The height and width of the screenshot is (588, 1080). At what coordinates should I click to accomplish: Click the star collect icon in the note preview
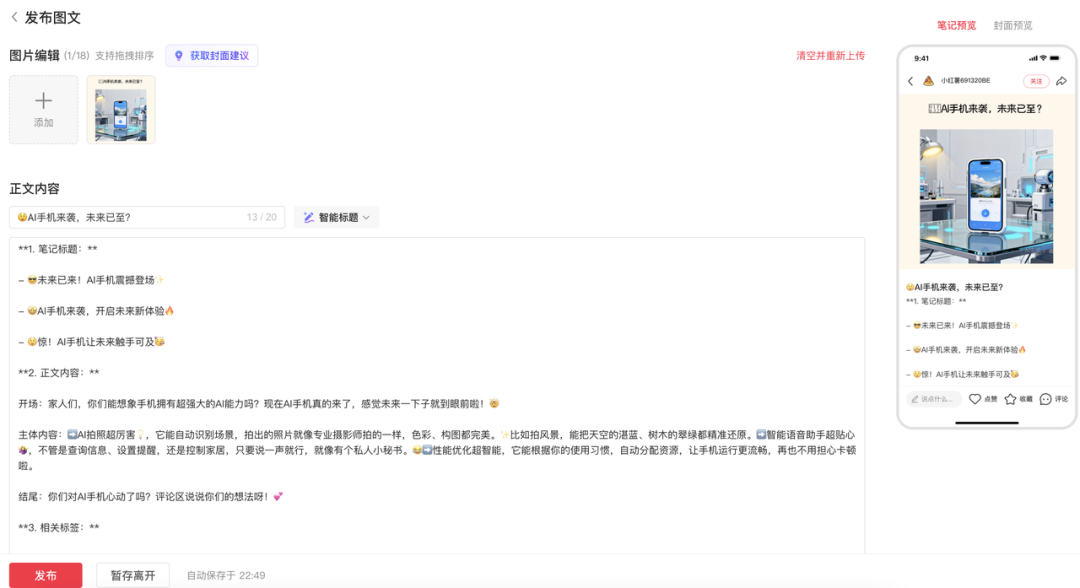tap(1011, 398)
